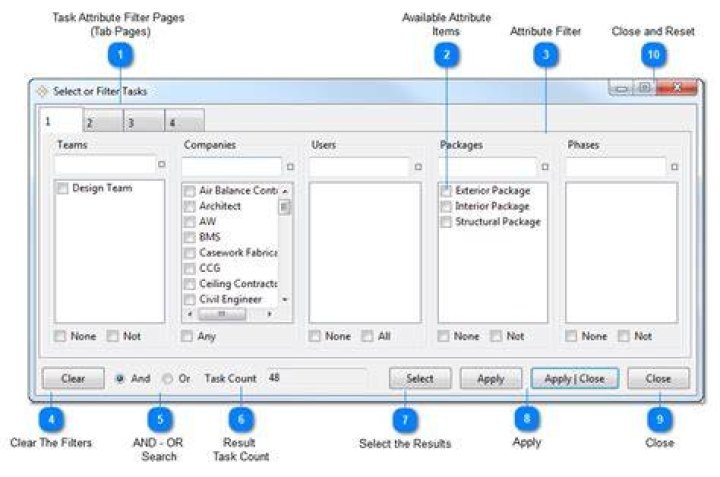720x477 pixels.
Task: Click the Companies horizontal scrollbar thumb
Action: [x=222, y=314]
